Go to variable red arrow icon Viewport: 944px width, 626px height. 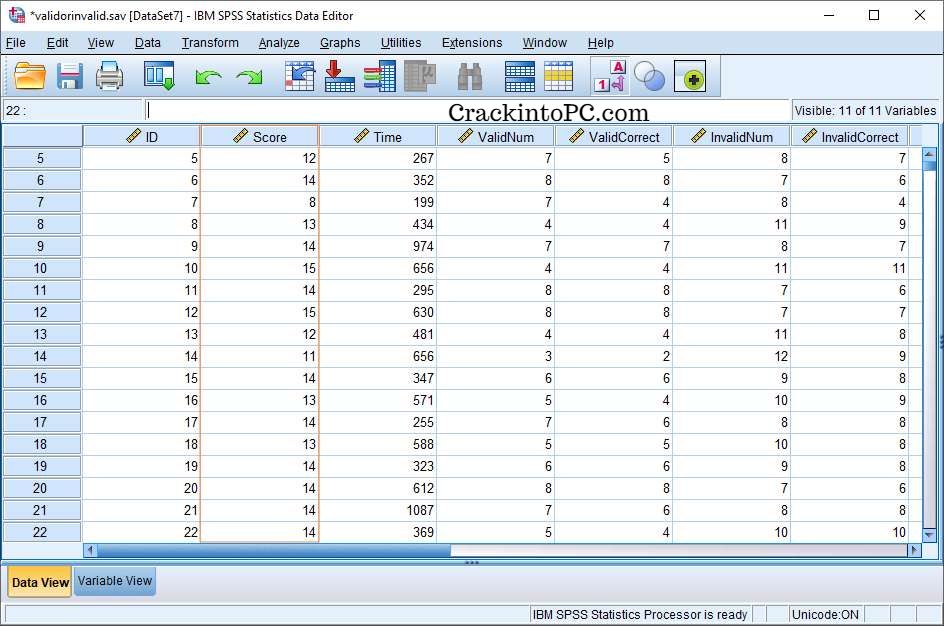(x=340, y=76)
